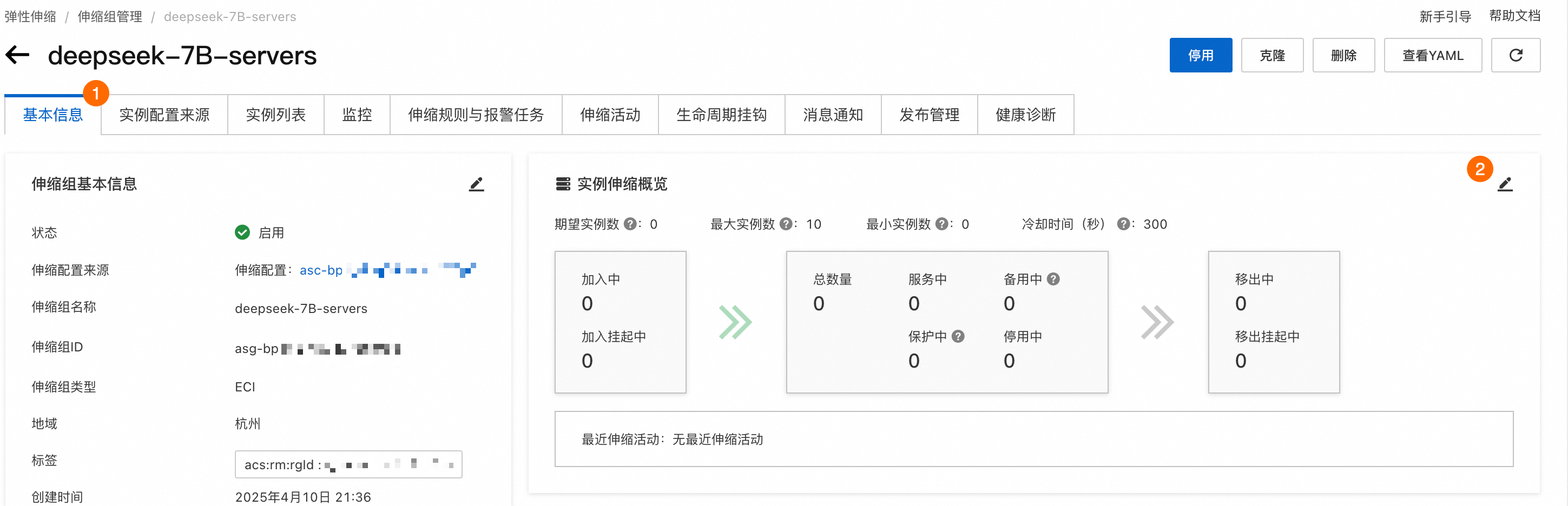Image resolution: width=1568 pixels, height=506 pixels.
Task: Click the 查看YAML button
Action: [1432, 55]
